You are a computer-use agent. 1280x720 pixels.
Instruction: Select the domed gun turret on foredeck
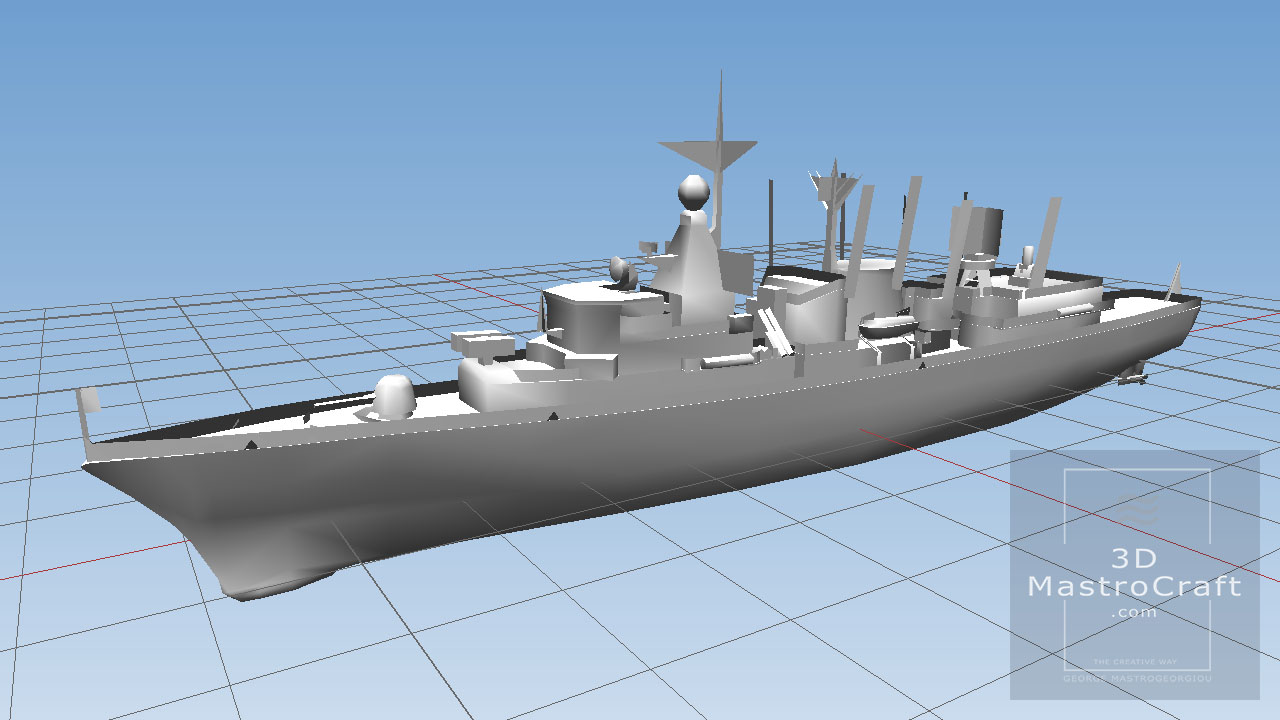(x=393, y=397)
